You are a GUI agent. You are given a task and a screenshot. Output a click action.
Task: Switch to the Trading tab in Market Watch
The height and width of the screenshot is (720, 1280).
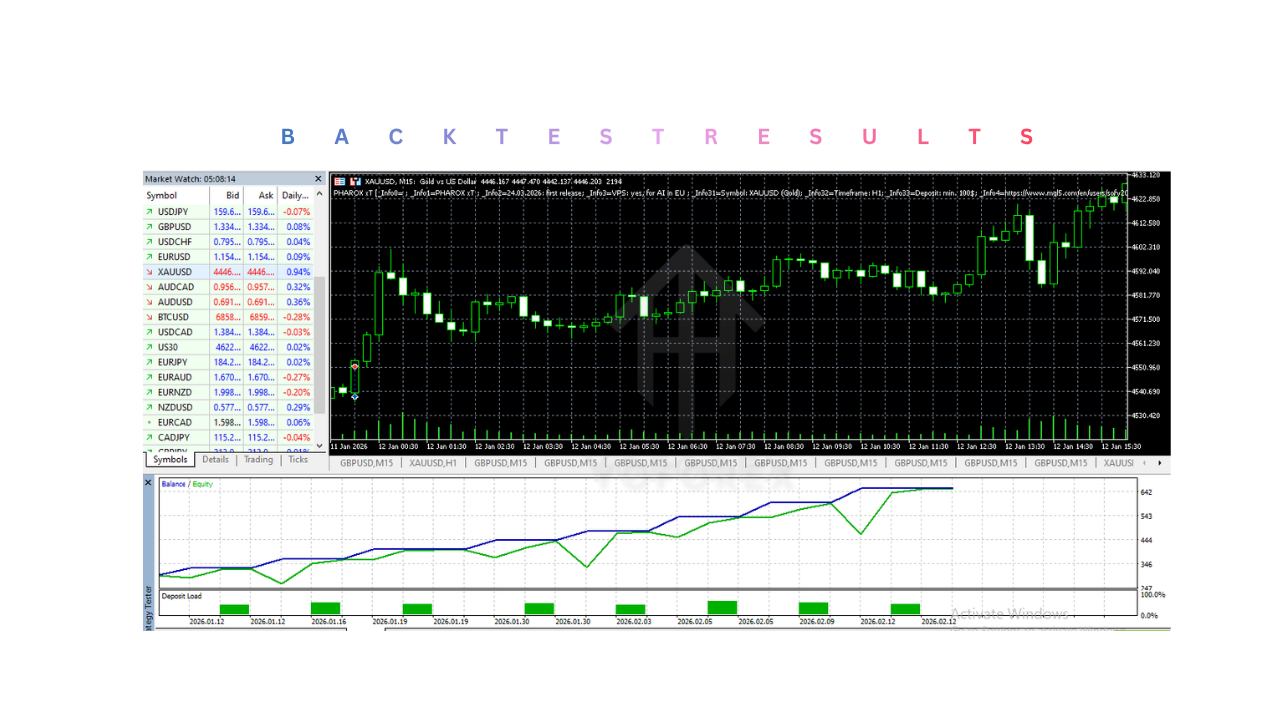258,460
